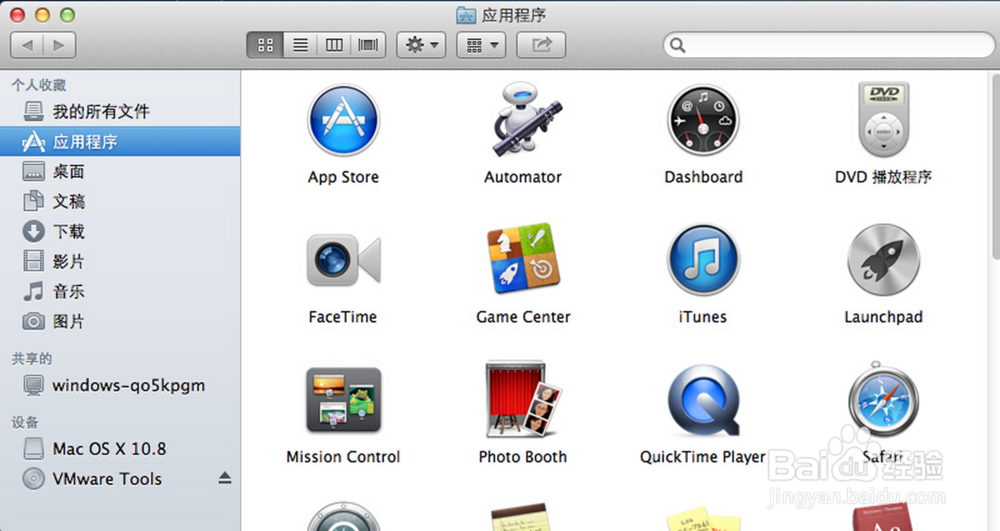
Task: Select the Mission Control icon
Action: pos(344,400)
